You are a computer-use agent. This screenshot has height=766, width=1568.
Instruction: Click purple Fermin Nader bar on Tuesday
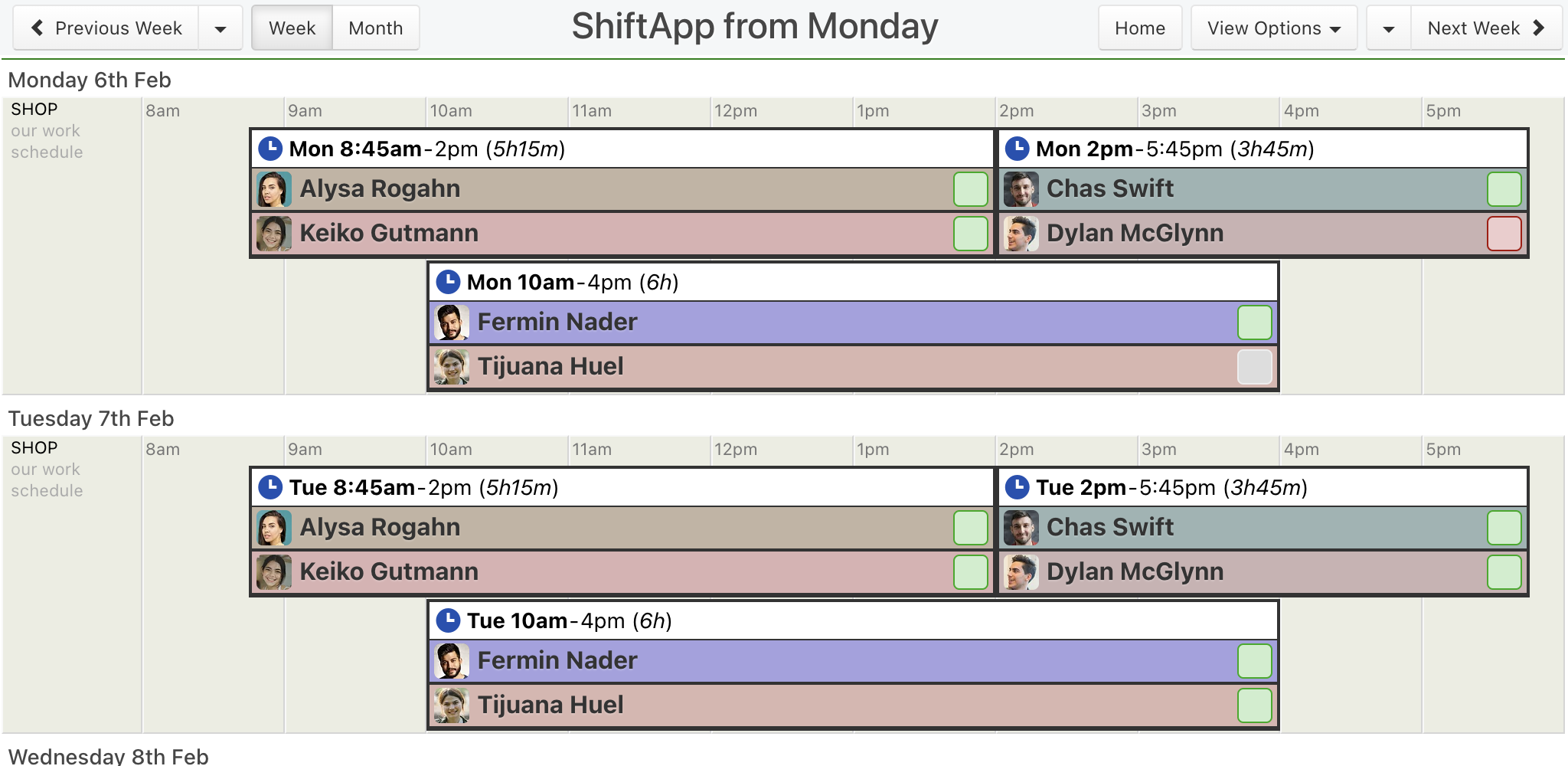pos(853,661)
